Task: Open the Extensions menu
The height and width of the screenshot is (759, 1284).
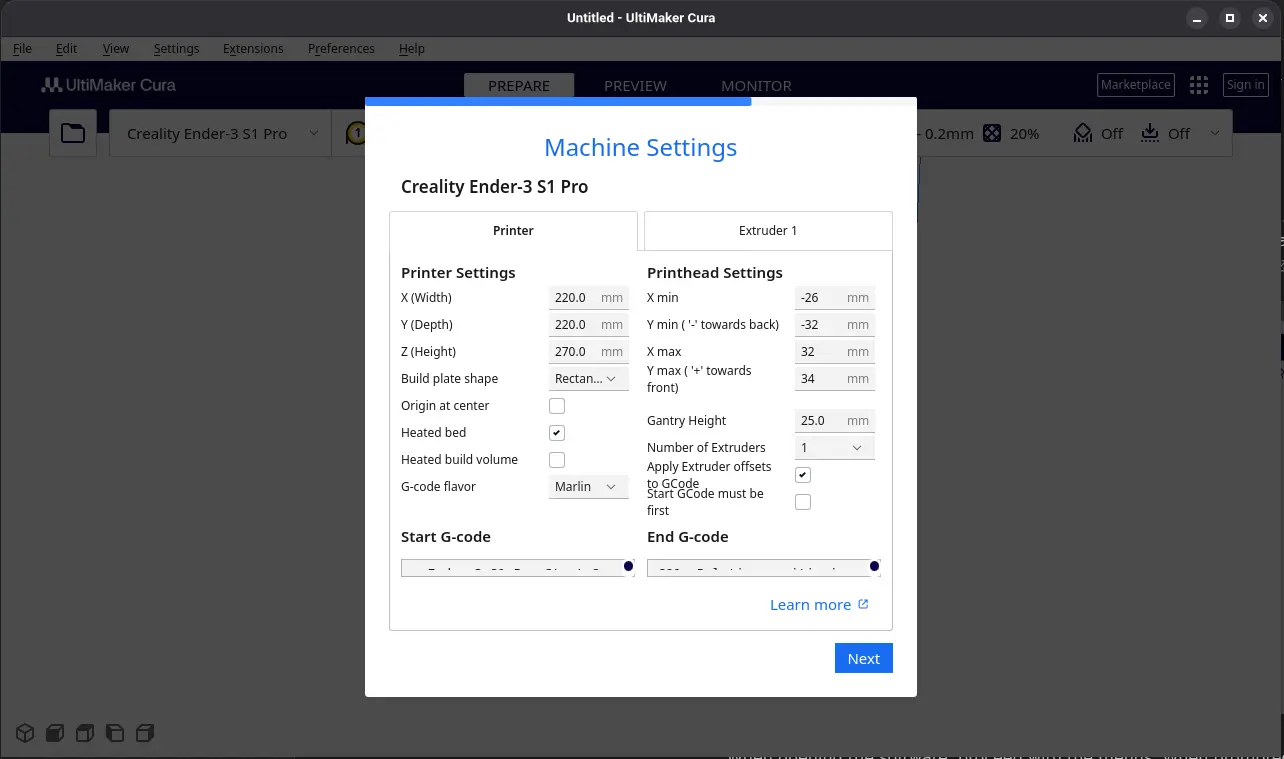Action: coord(253,49)
